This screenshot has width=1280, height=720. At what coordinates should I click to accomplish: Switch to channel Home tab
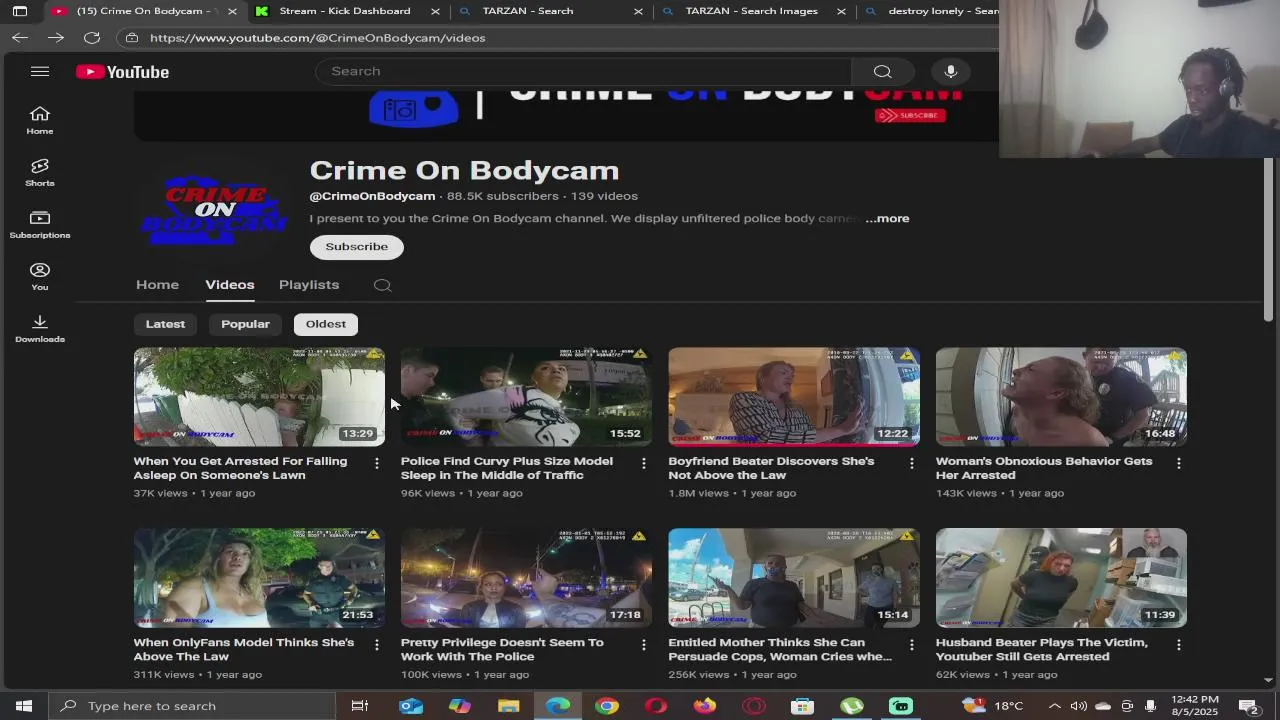click(157, 285)
